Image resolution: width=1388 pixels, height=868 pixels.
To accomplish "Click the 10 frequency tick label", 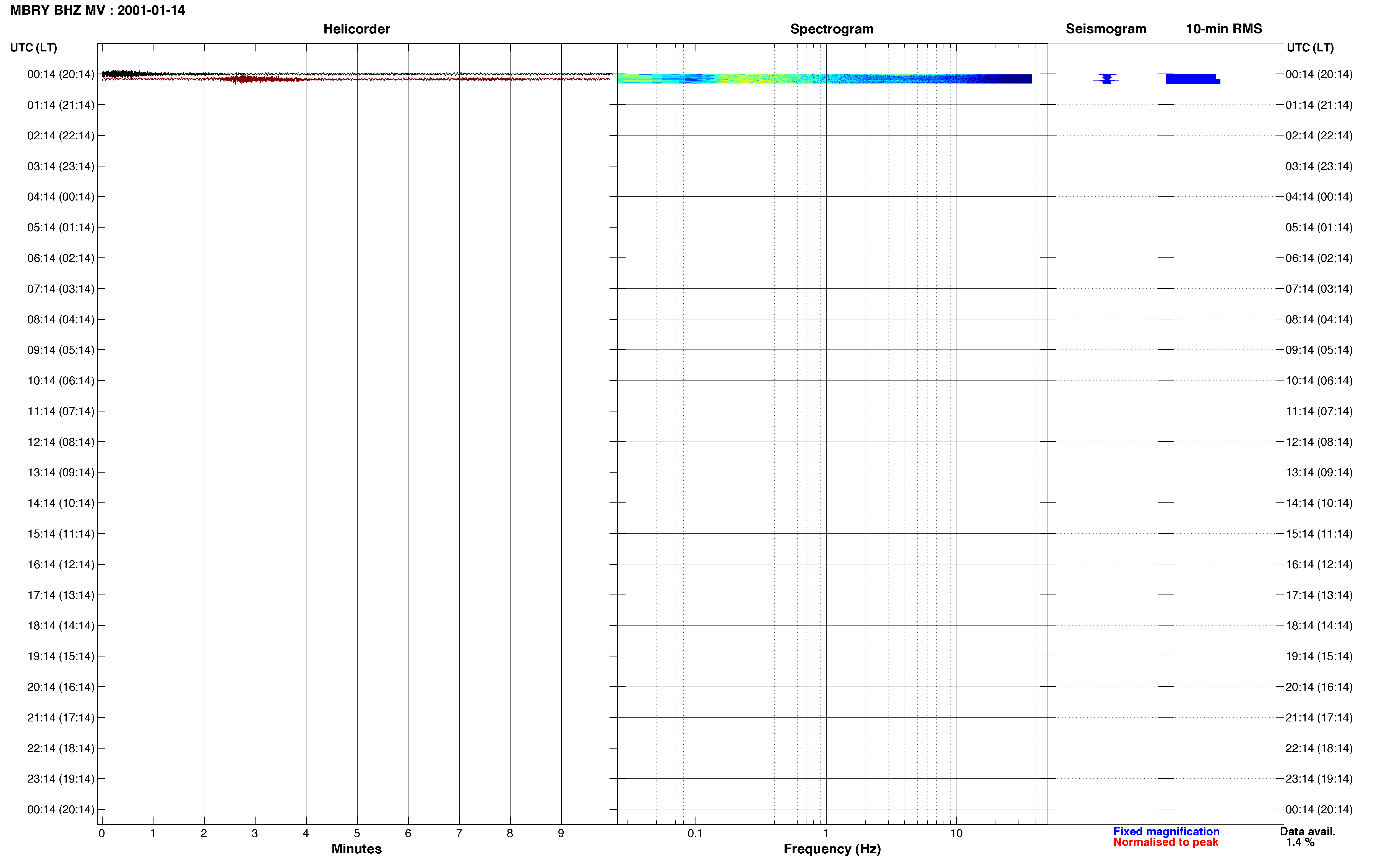I will [956, 833].
